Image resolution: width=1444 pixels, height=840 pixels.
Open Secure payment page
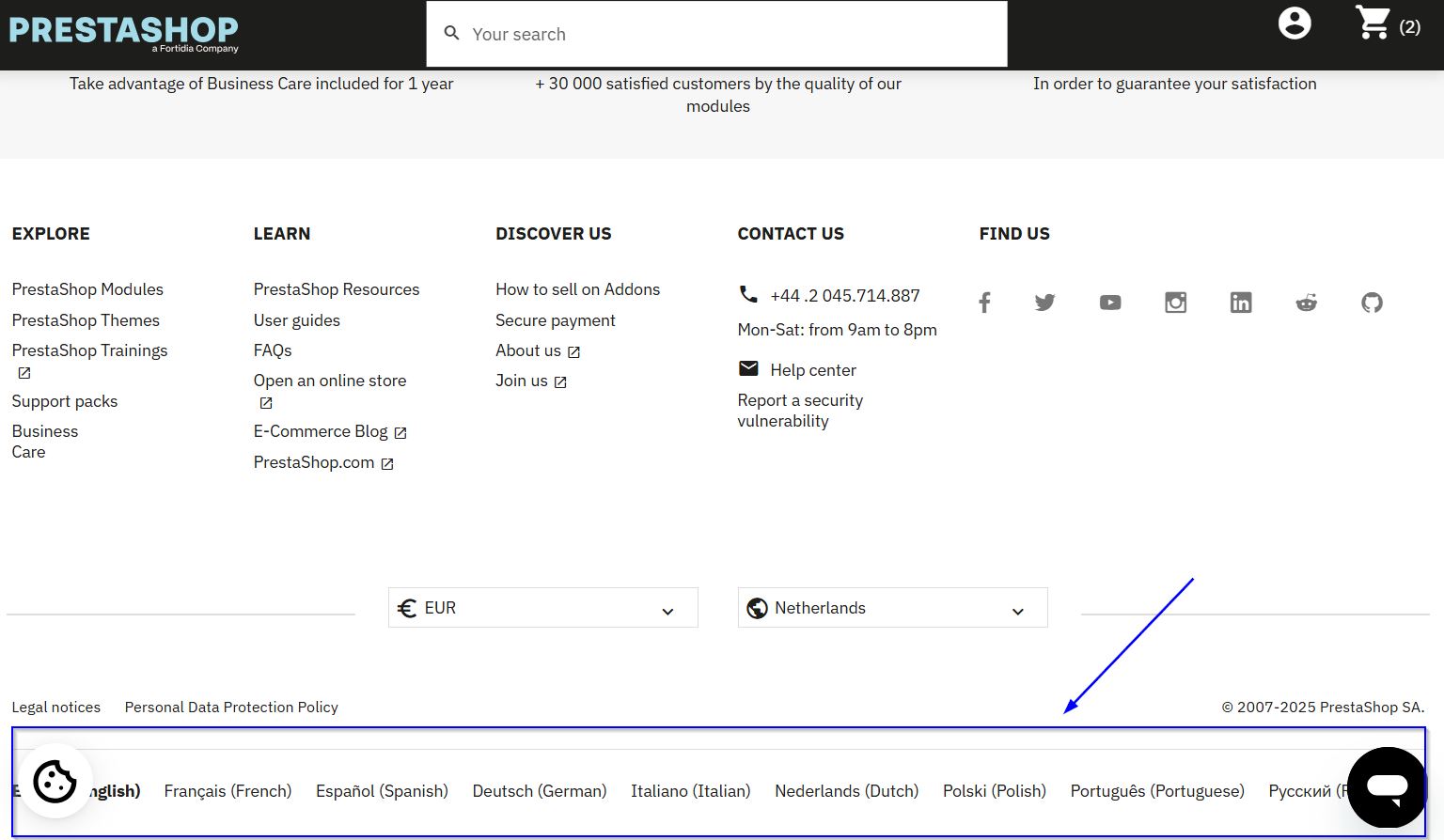click(556, 320)
